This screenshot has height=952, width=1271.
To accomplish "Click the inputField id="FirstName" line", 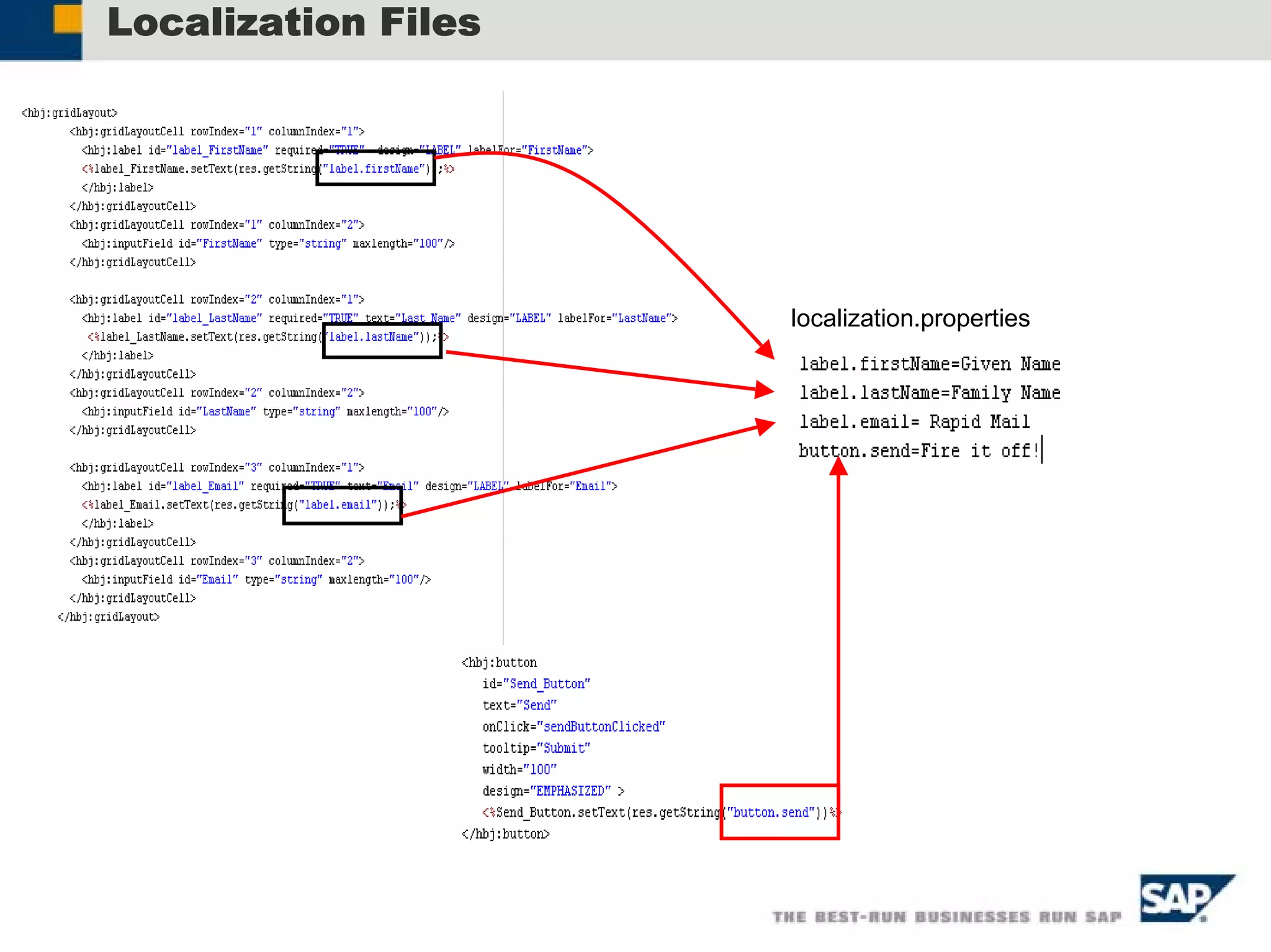I will (x=268, y=244).
